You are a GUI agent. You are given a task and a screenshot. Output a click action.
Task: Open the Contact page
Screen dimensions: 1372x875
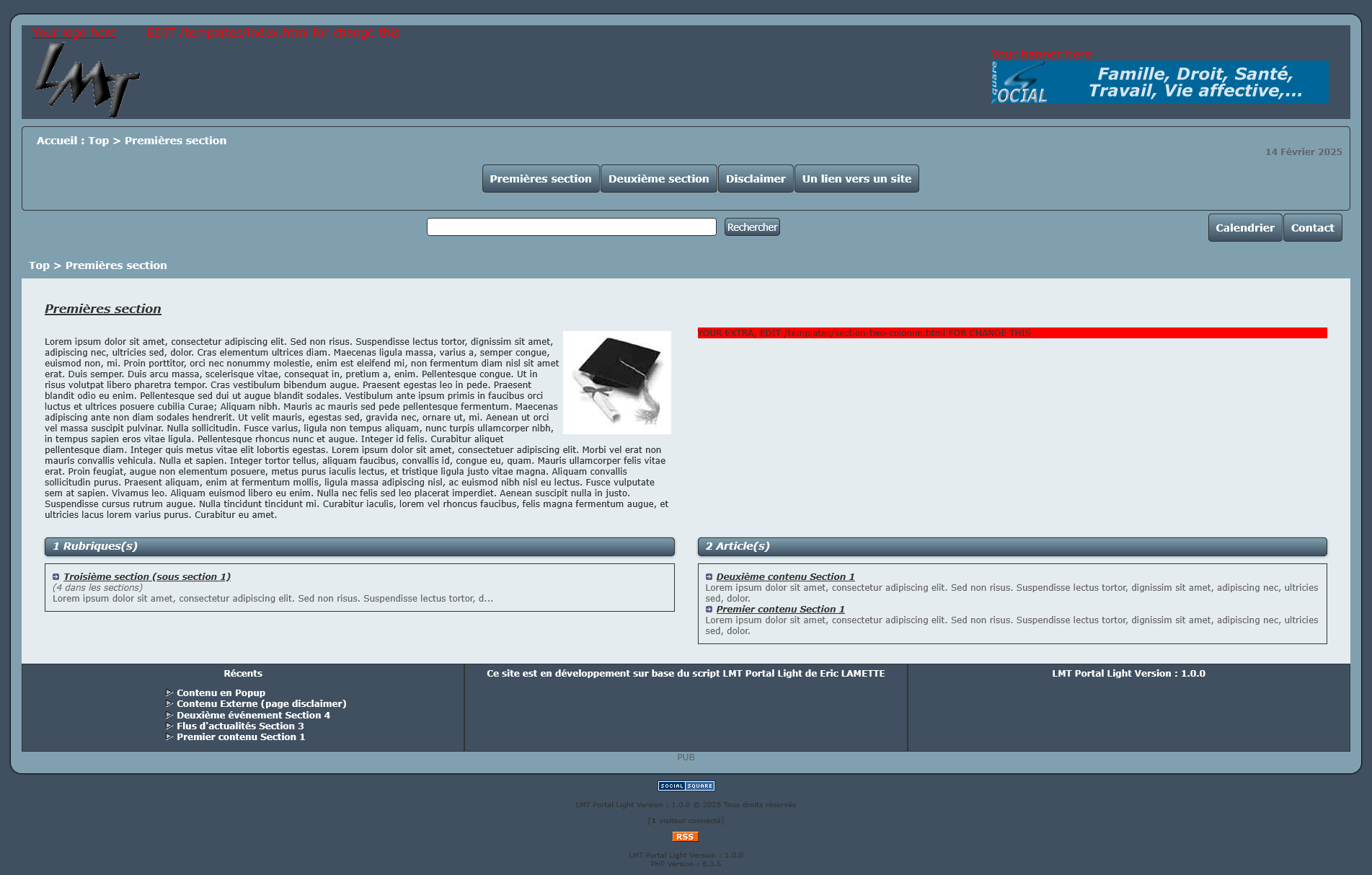(1311, 228)
